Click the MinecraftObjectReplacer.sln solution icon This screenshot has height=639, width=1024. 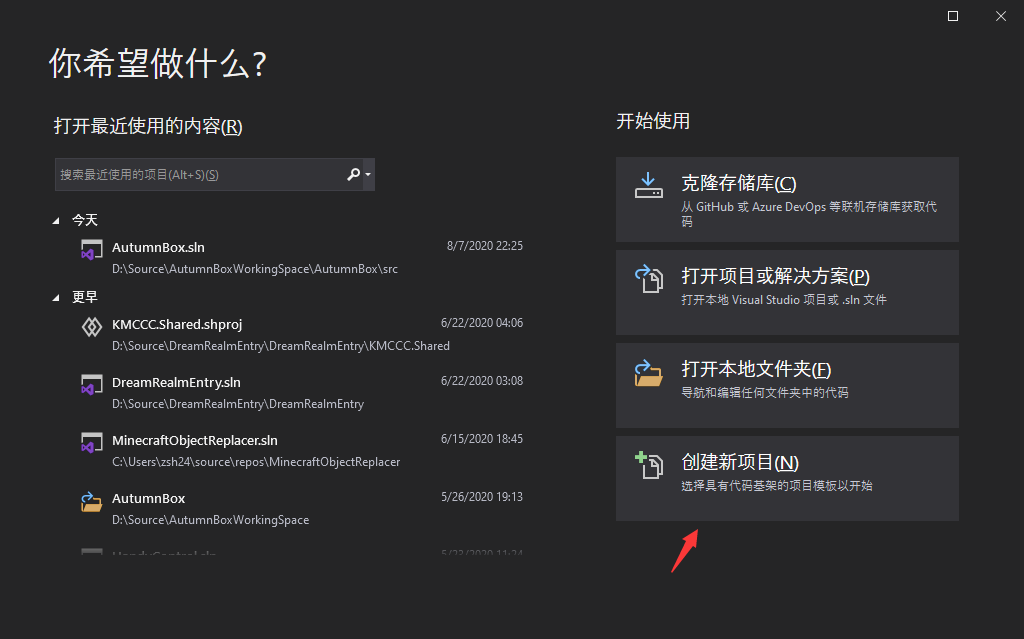pyautogui.click(x=92, y=444)
